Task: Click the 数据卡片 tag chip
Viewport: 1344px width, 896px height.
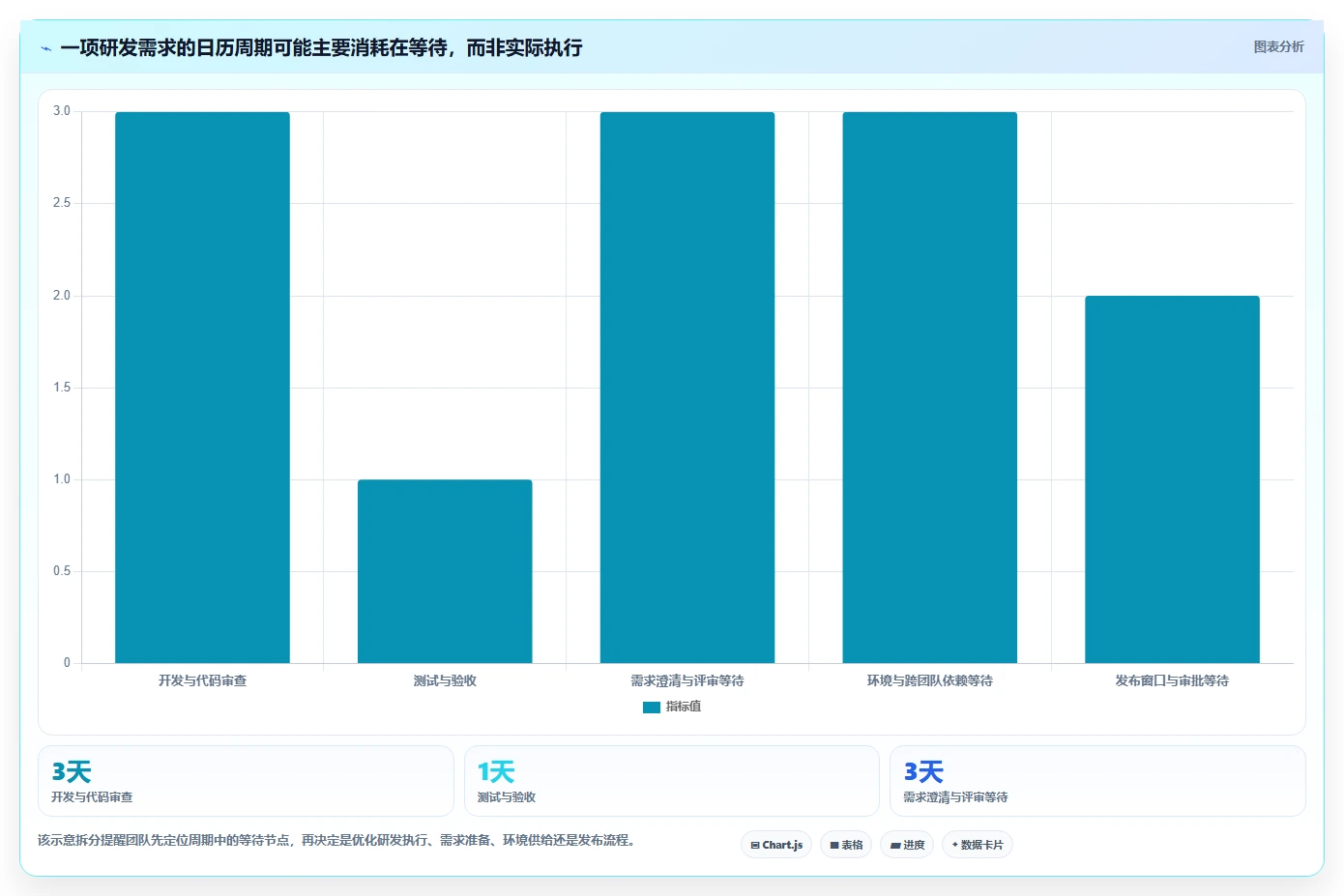Action: click(978, 845)
